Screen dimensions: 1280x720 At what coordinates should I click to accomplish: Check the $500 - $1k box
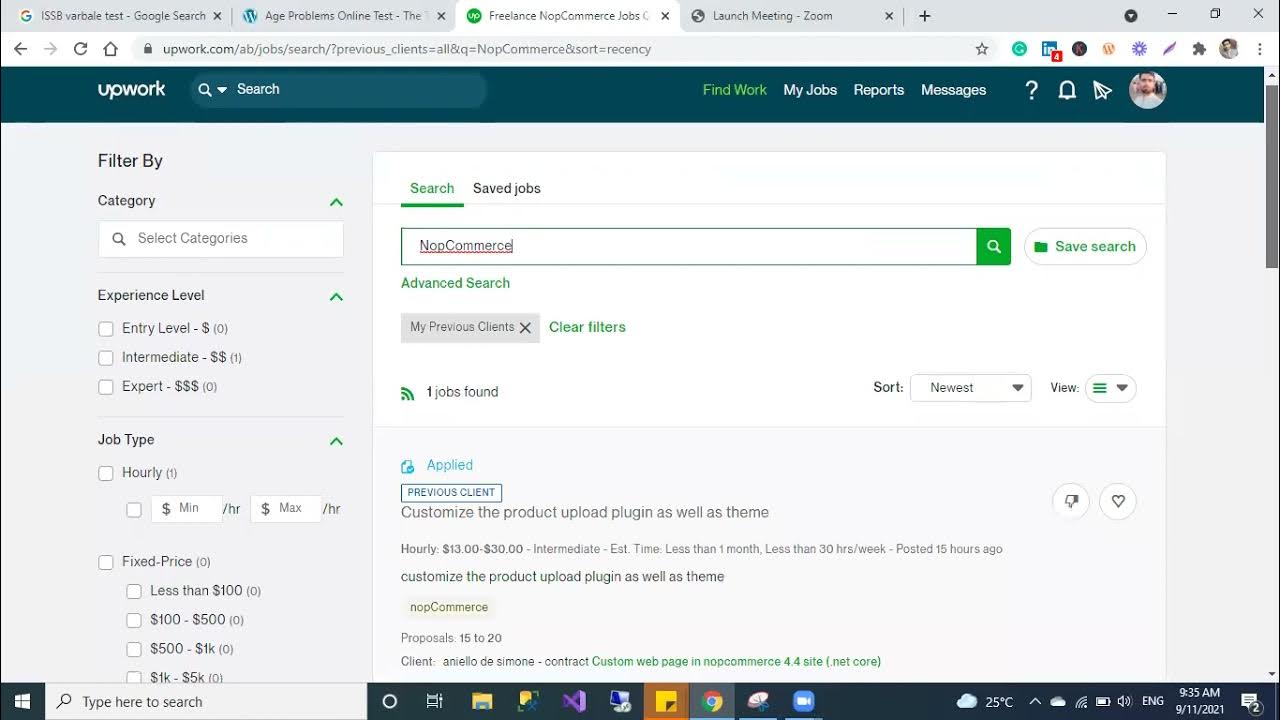coord(134,649)
